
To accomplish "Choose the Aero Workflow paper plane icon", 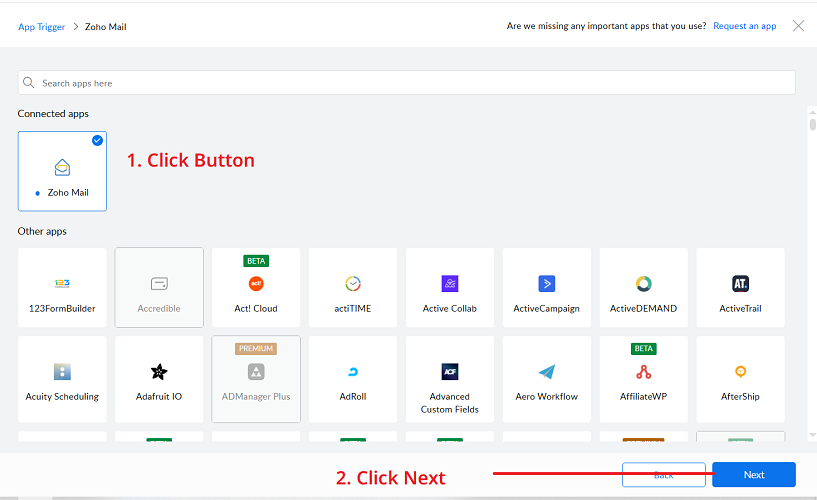I will point(546,372).
